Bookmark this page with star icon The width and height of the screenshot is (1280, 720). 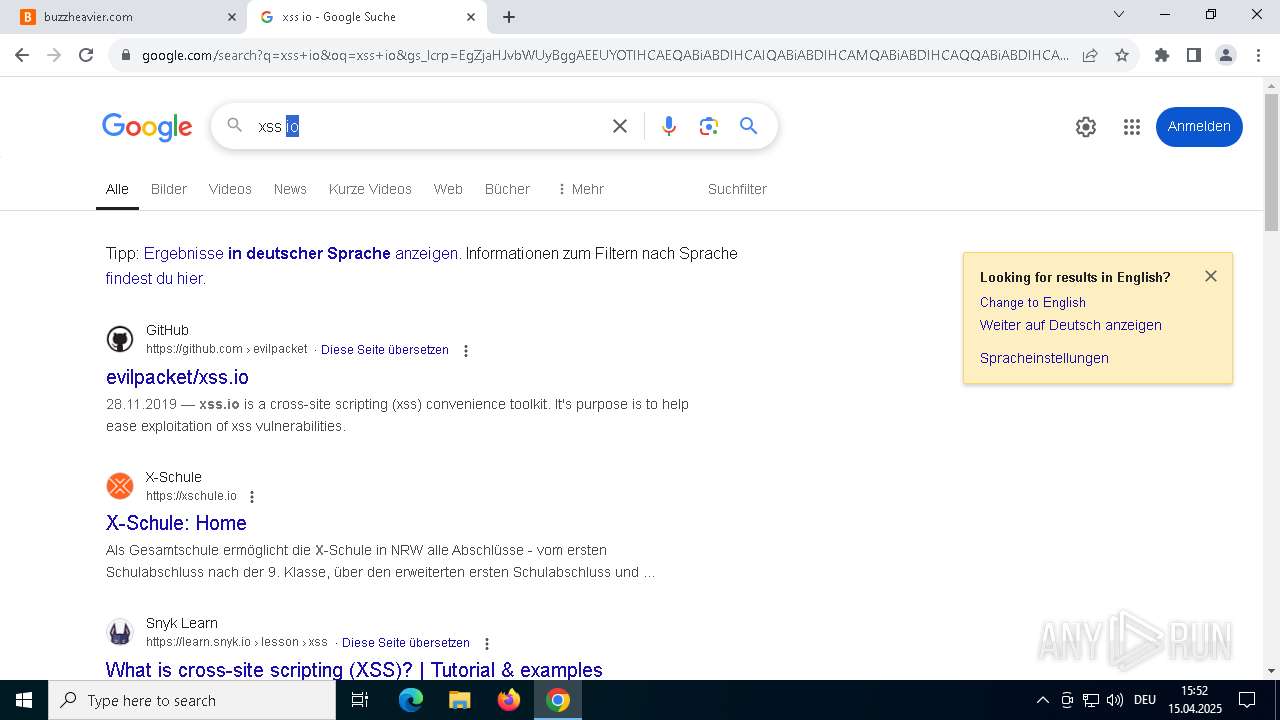1122,55
